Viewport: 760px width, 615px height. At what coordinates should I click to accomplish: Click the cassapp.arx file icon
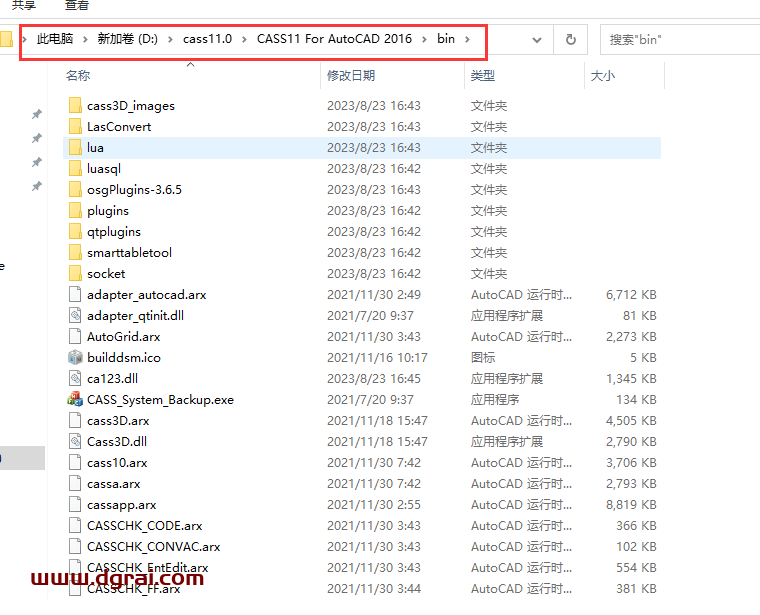[75, 504]
